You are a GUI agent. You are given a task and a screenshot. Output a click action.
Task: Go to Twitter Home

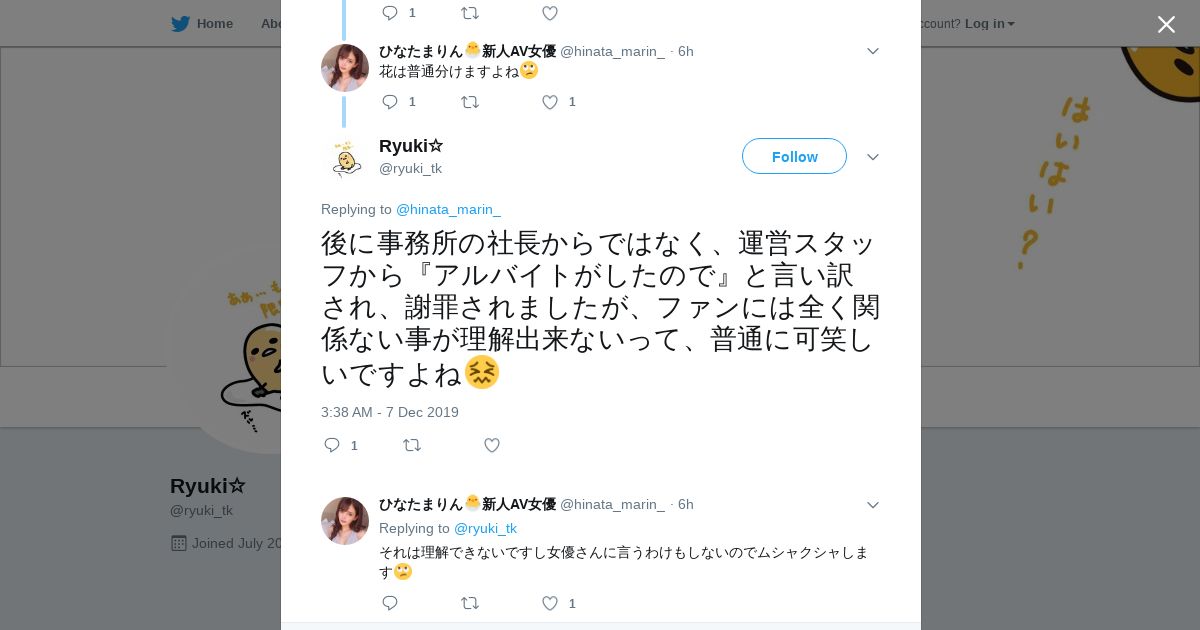202,23
